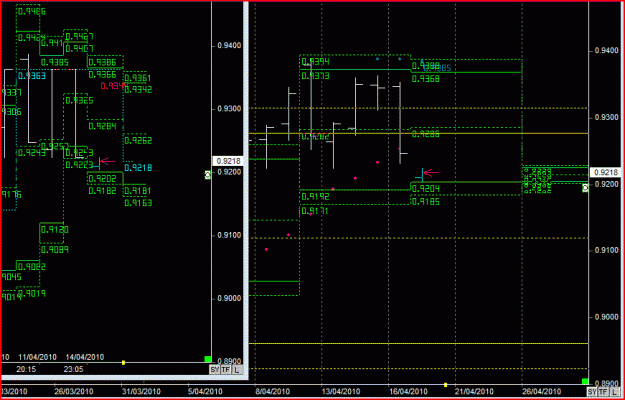Click the 0.9019 level label

coord(30,294)
